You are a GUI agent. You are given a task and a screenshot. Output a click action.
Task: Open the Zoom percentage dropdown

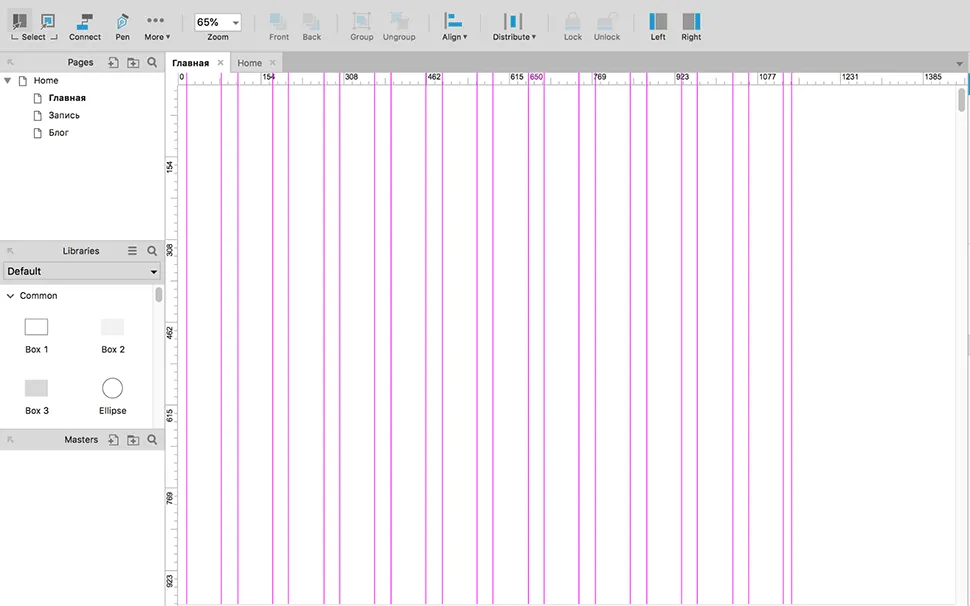coord(217,22)
